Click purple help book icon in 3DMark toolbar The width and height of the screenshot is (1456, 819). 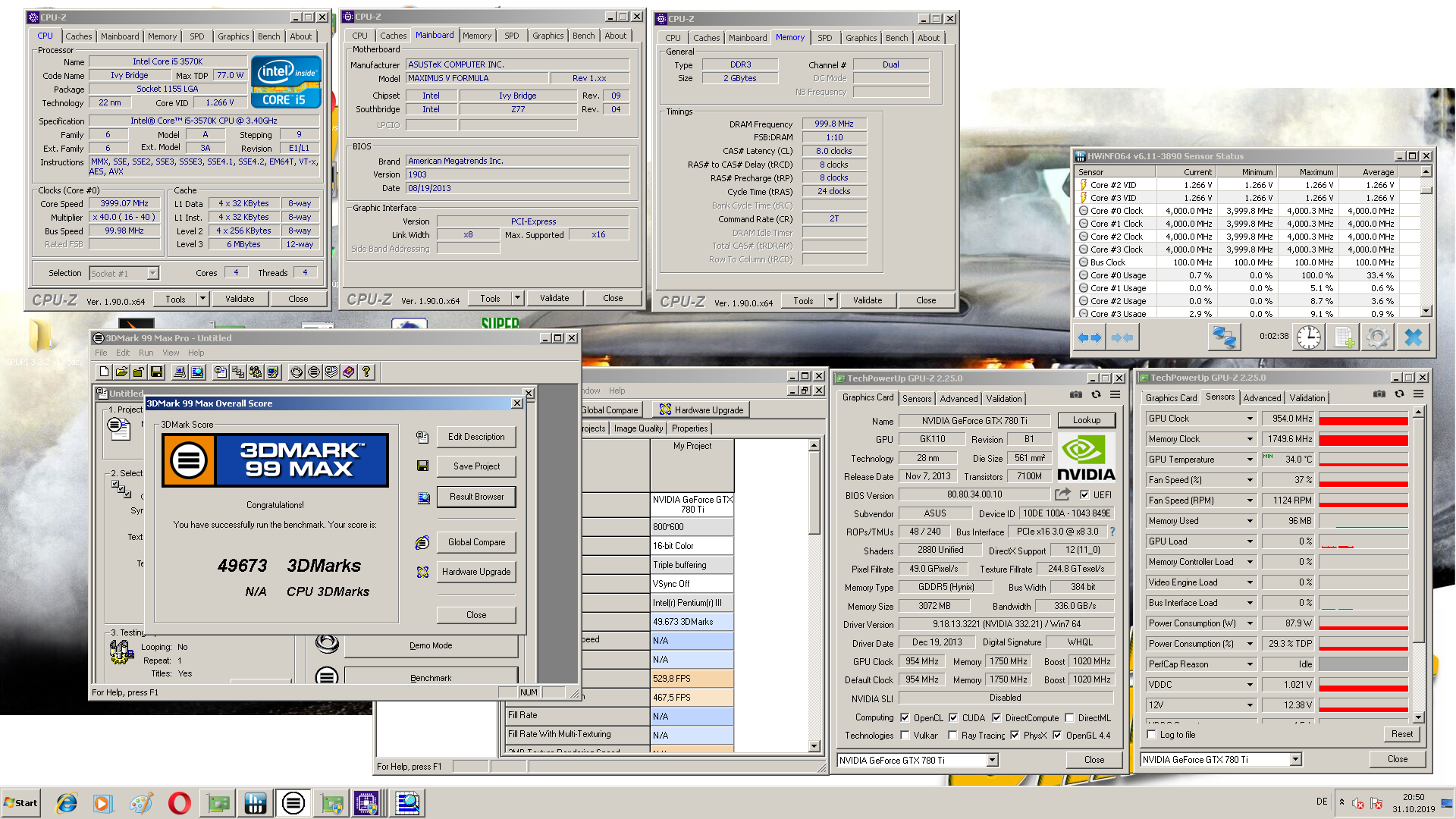348,372
